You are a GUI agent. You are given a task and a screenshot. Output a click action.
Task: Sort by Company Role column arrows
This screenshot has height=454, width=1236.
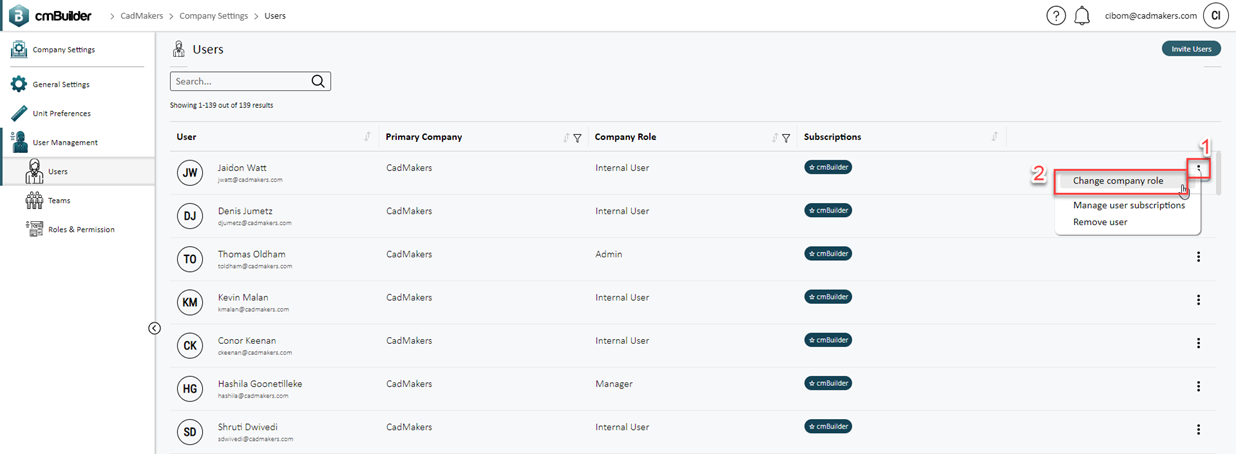pos(775,138)
